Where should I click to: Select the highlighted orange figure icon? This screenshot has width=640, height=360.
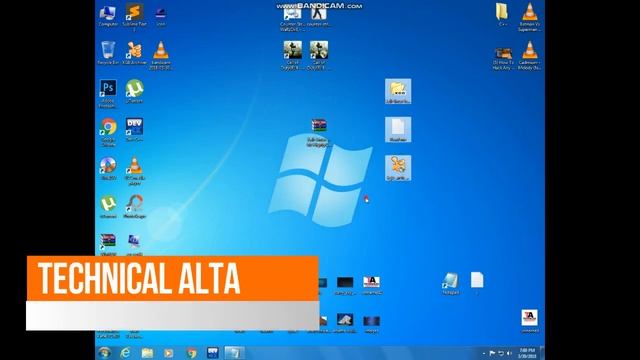point(398,168)
